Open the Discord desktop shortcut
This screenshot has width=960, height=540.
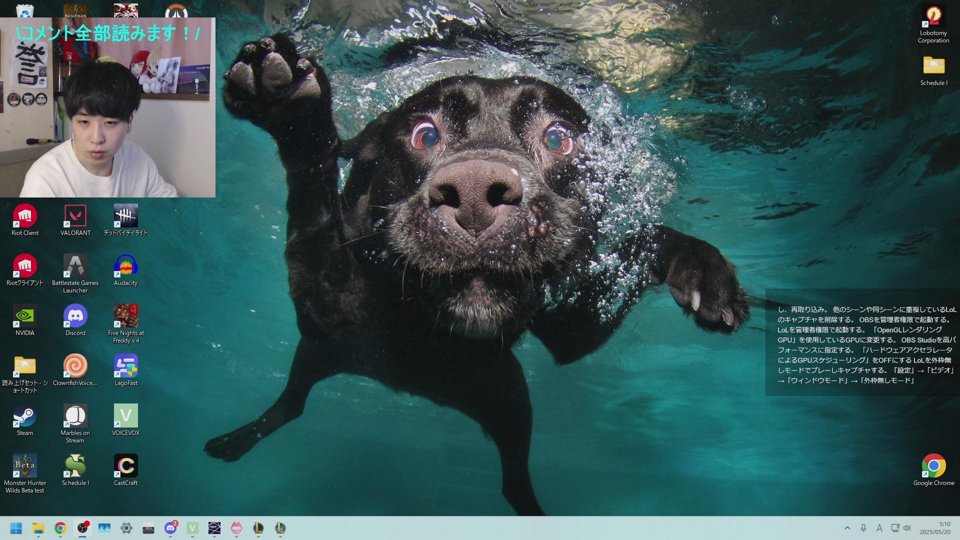tap(75, 316)
